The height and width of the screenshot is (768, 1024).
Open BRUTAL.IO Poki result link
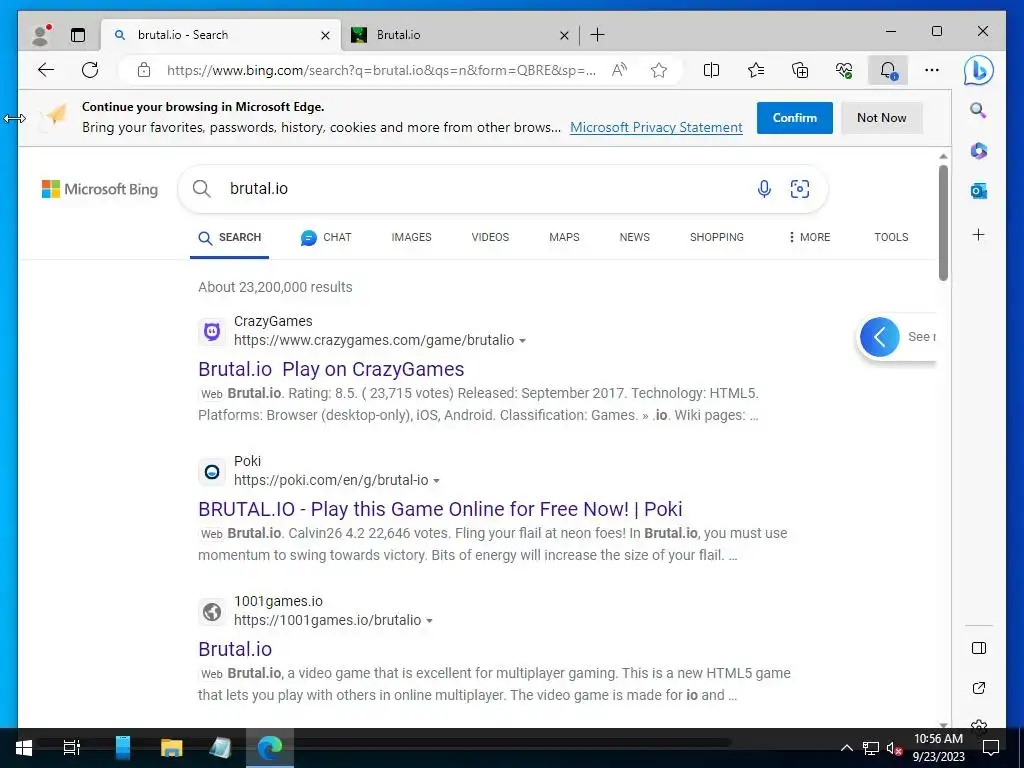[440, 509]
